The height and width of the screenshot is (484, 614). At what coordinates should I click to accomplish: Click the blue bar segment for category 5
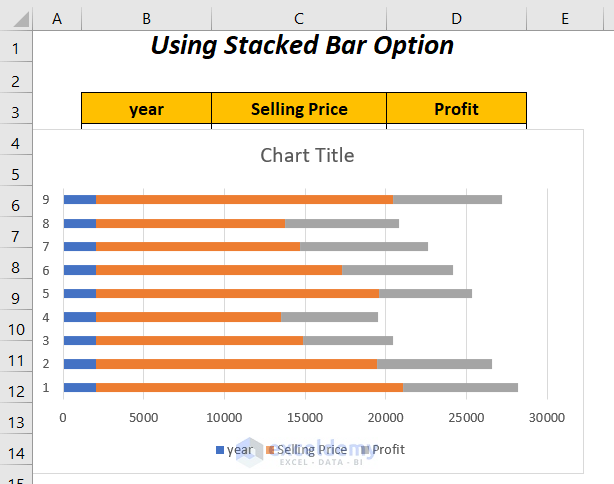click(80, 294)
